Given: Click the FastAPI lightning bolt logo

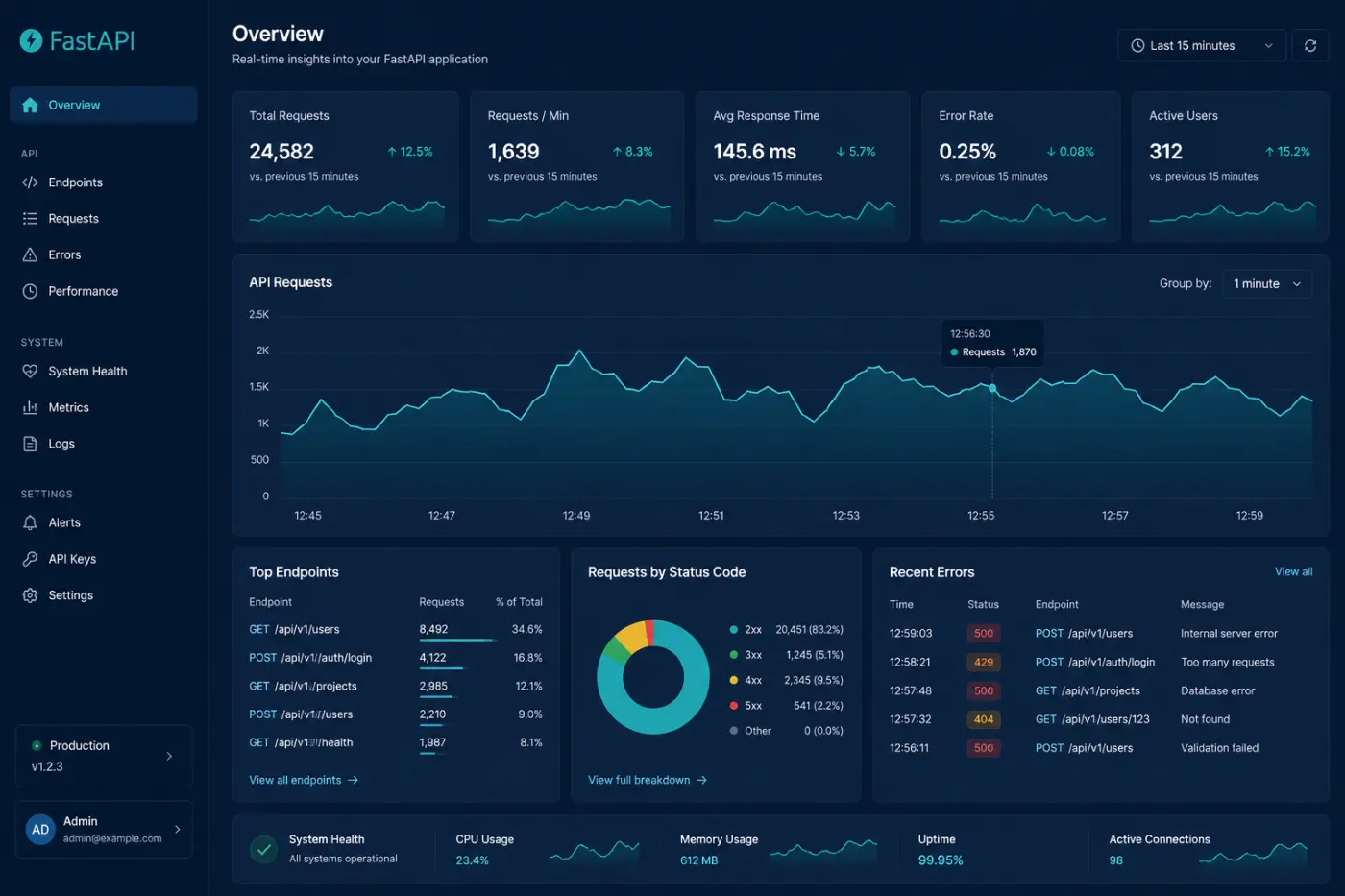Looking at the screenshot, I should [x=31, y=40].
